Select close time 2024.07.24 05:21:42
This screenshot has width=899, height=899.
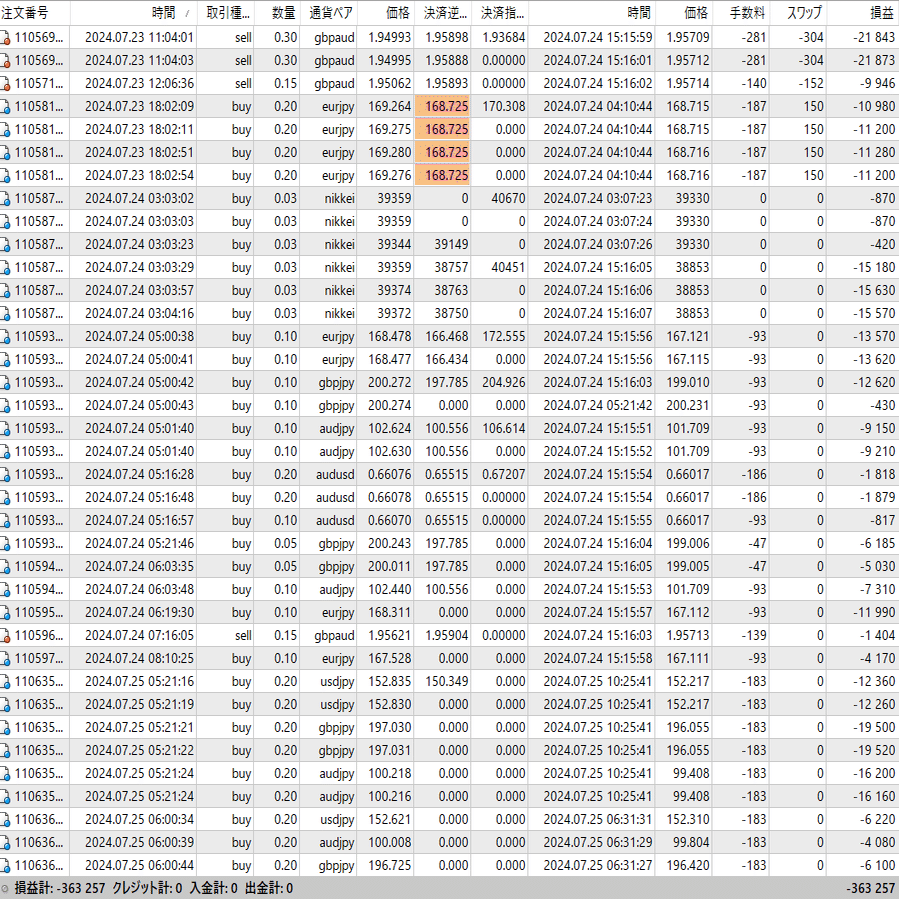click(597, 405)
